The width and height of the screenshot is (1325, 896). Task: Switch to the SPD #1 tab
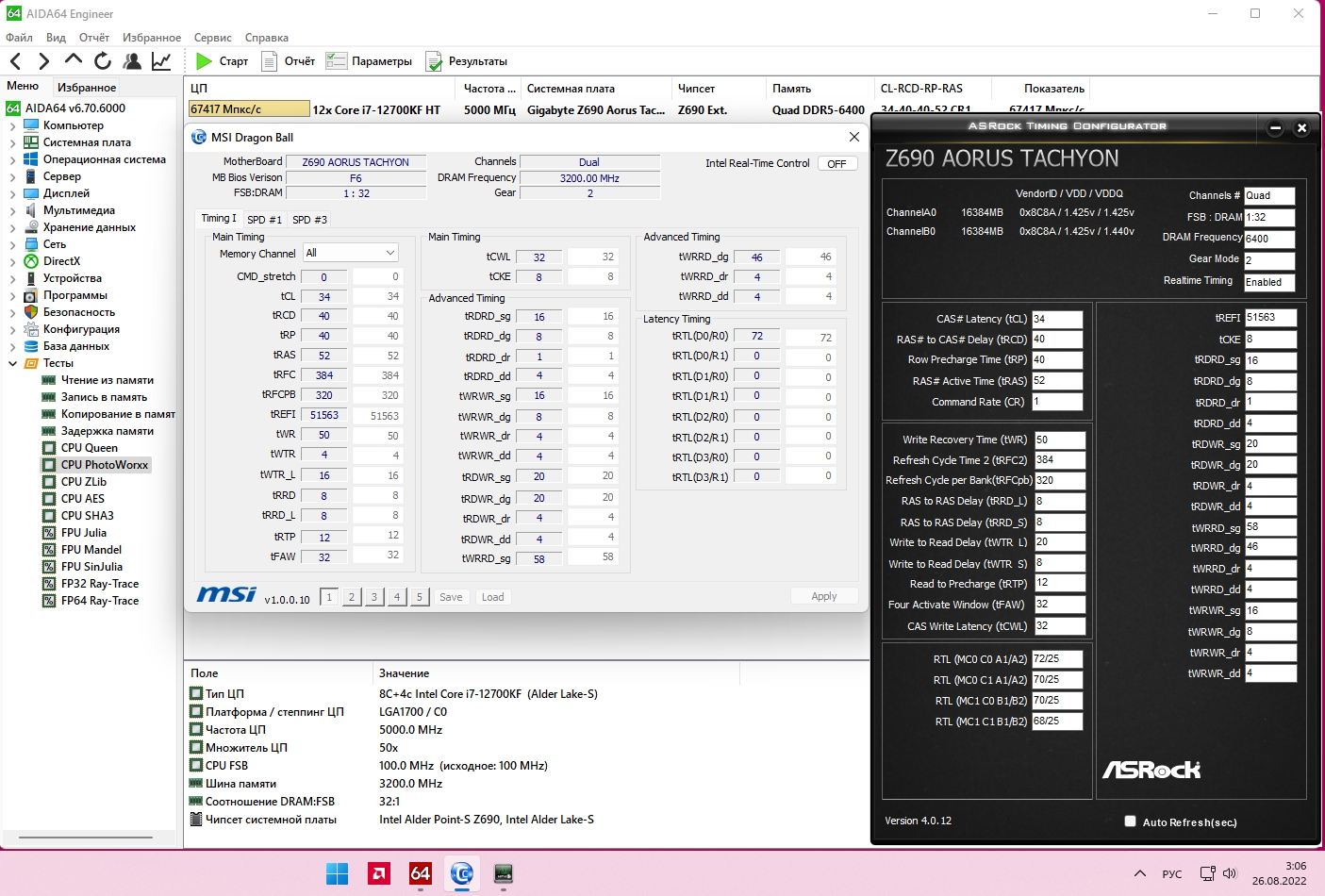point(265,220)
